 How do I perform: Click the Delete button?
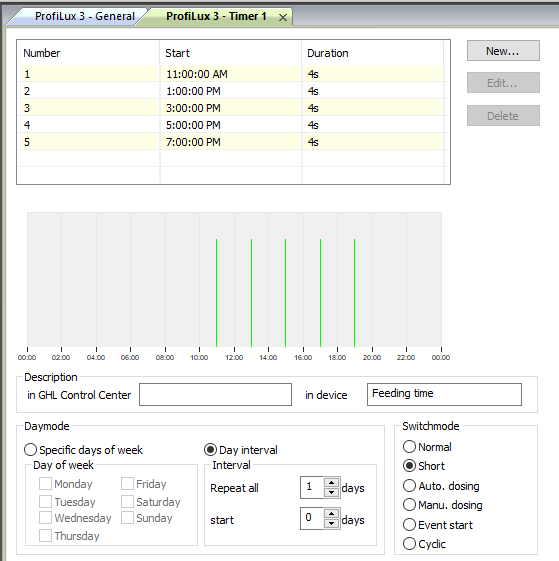[503, 116]
